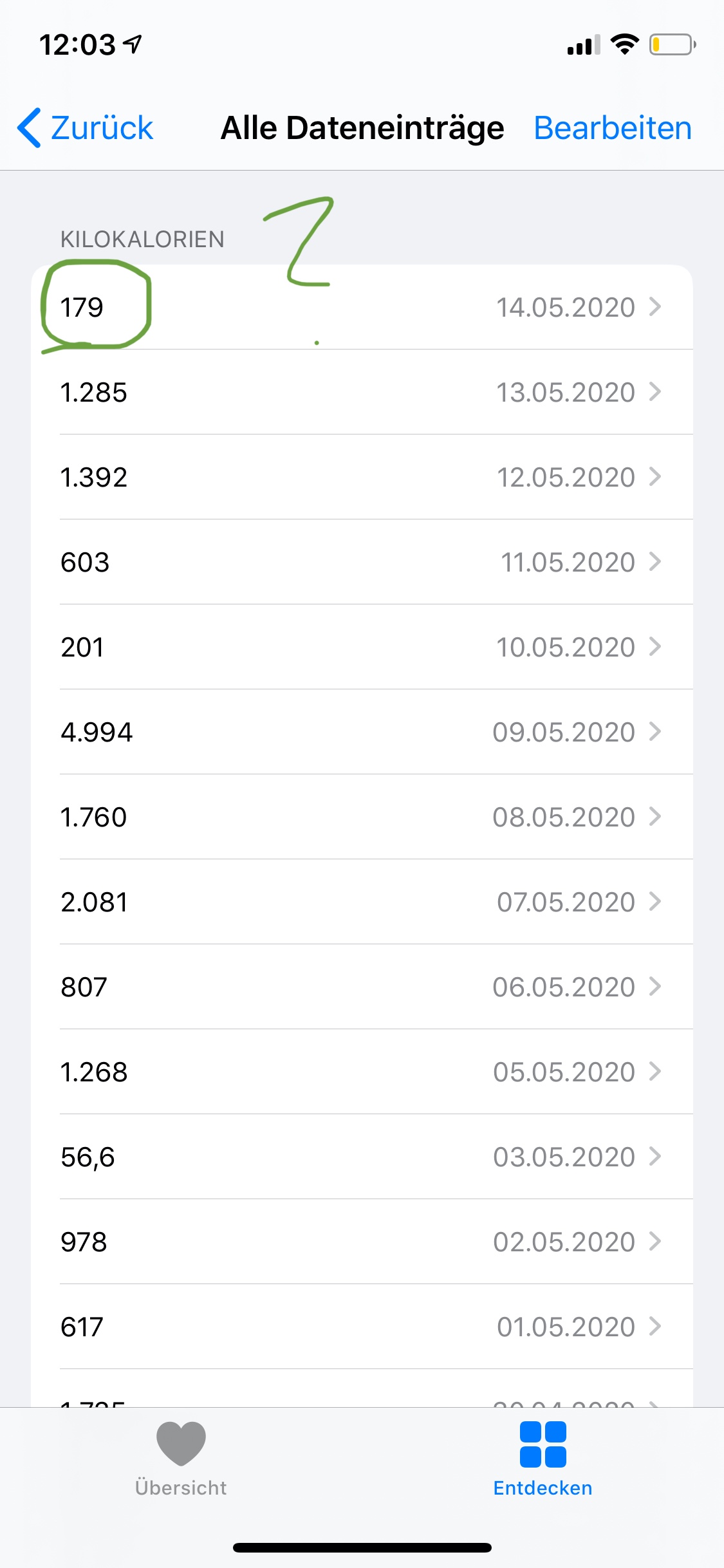Tap the Entdecken grid icon
The height and width of the screenshot is (1568, 724).
point(543,1444)
